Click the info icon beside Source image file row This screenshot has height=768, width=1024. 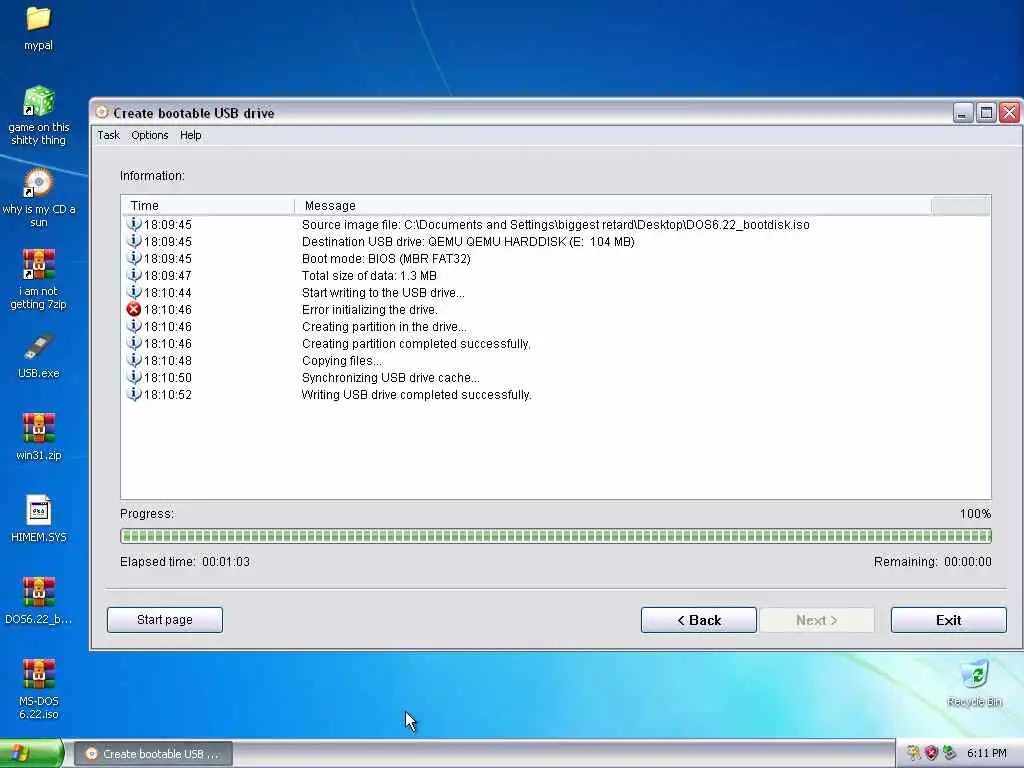pos(134,225)
